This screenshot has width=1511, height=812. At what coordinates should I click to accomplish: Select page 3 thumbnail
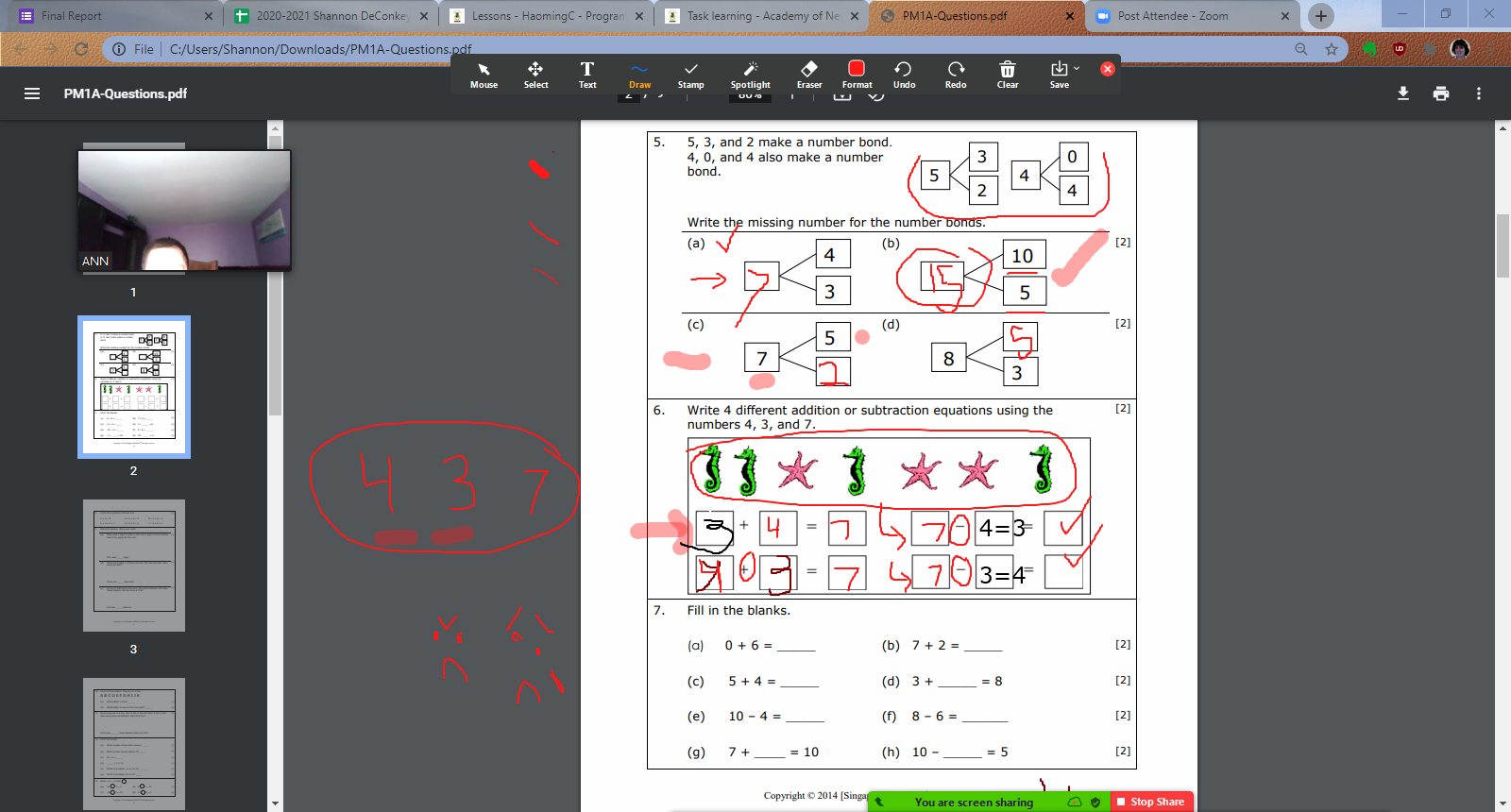point(134,566)
